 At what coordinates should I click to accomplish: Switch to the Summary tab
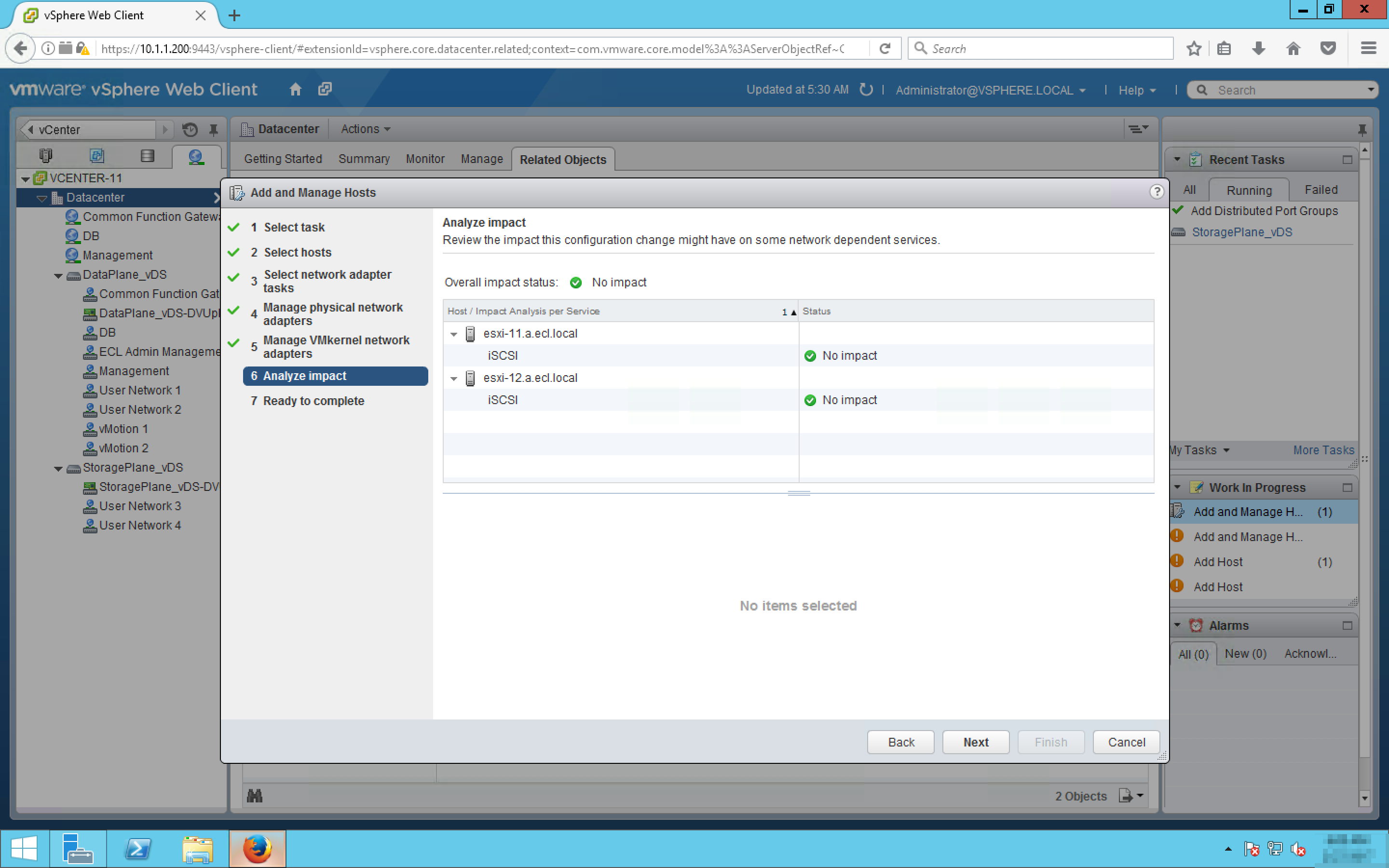point(363,159)
